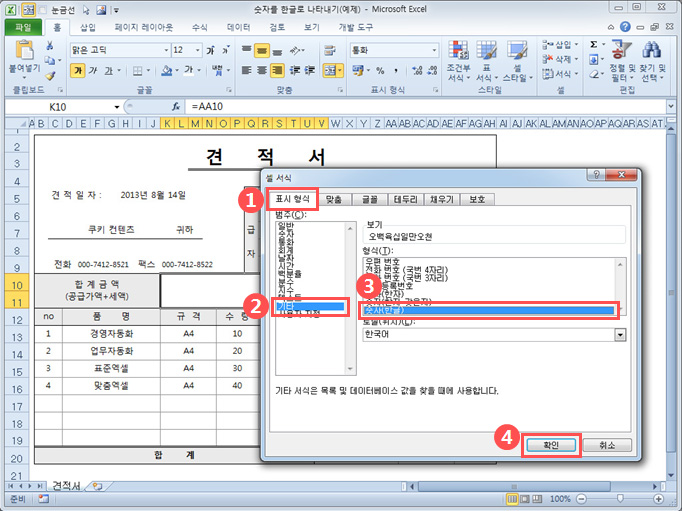
Task: Toggle right text alignment
Action: pyautogui.click(x=277, y=70)
